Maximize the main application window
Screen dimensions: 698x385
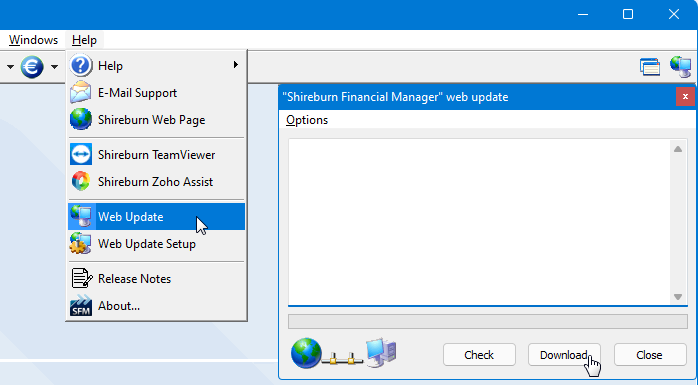[x=628, y=14]
